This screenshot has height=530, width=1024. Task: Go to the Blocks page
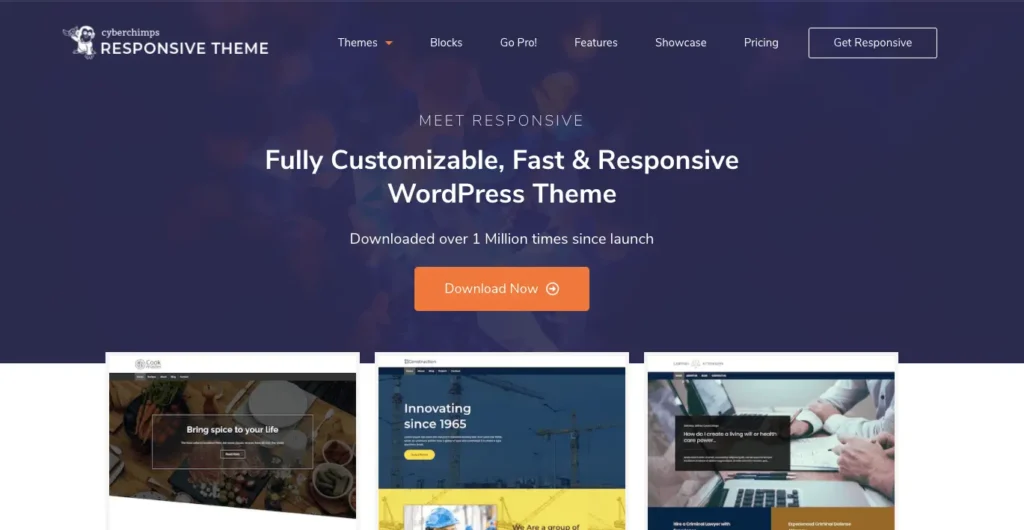coord(446,43)
